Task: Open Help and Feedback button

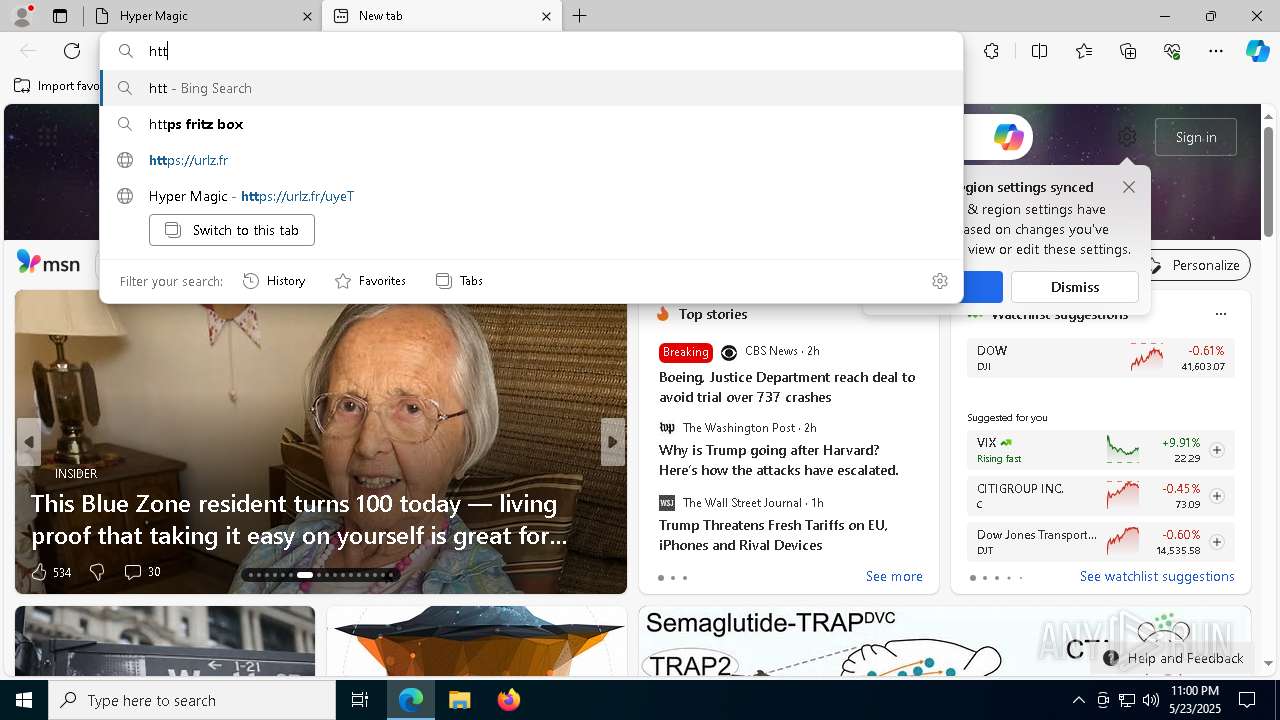Action: coord(1174,658)
